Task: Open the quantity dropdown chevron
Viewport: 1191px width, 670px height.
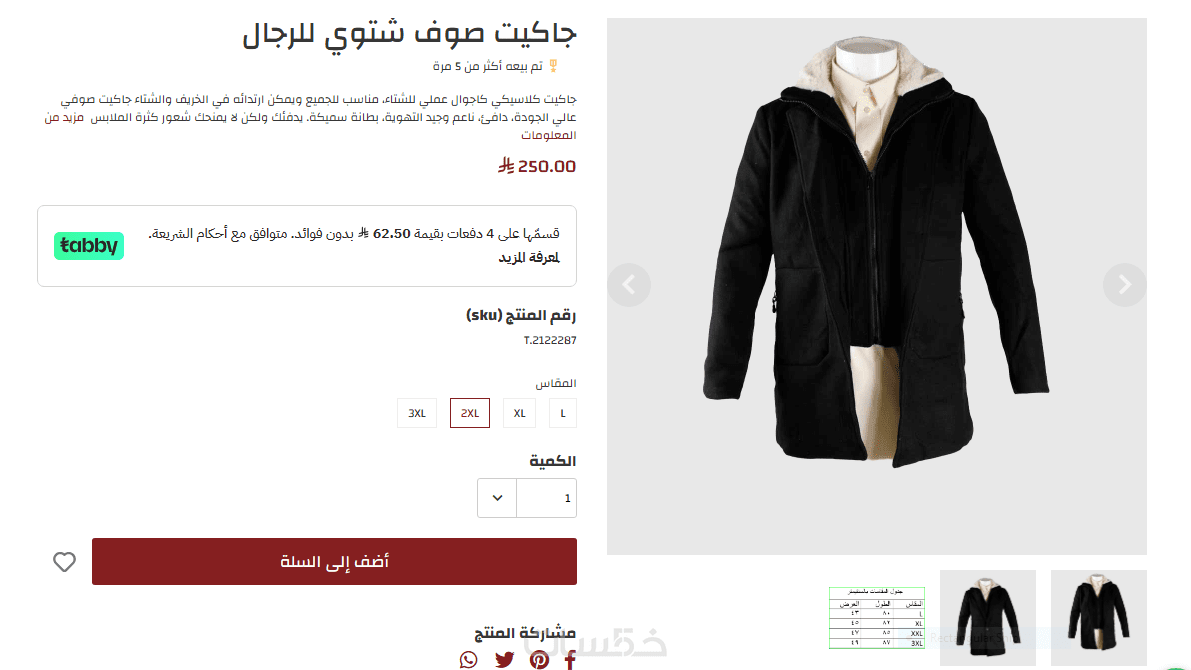Action: [497, 498]
